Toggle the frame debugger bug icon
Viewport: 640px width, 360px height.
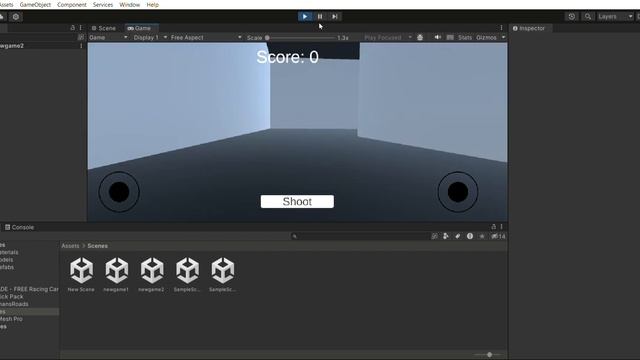[x=420, y=38]
